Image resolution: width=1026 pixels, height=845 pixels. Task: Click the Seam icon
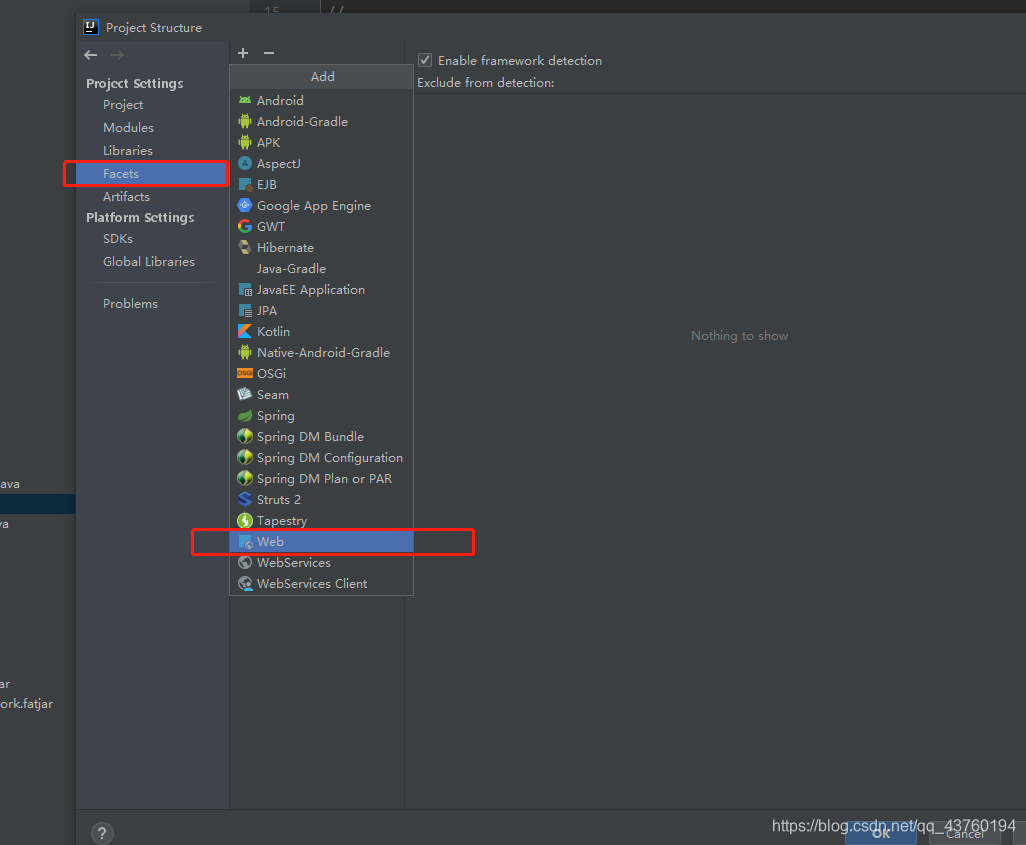(245, 394)
